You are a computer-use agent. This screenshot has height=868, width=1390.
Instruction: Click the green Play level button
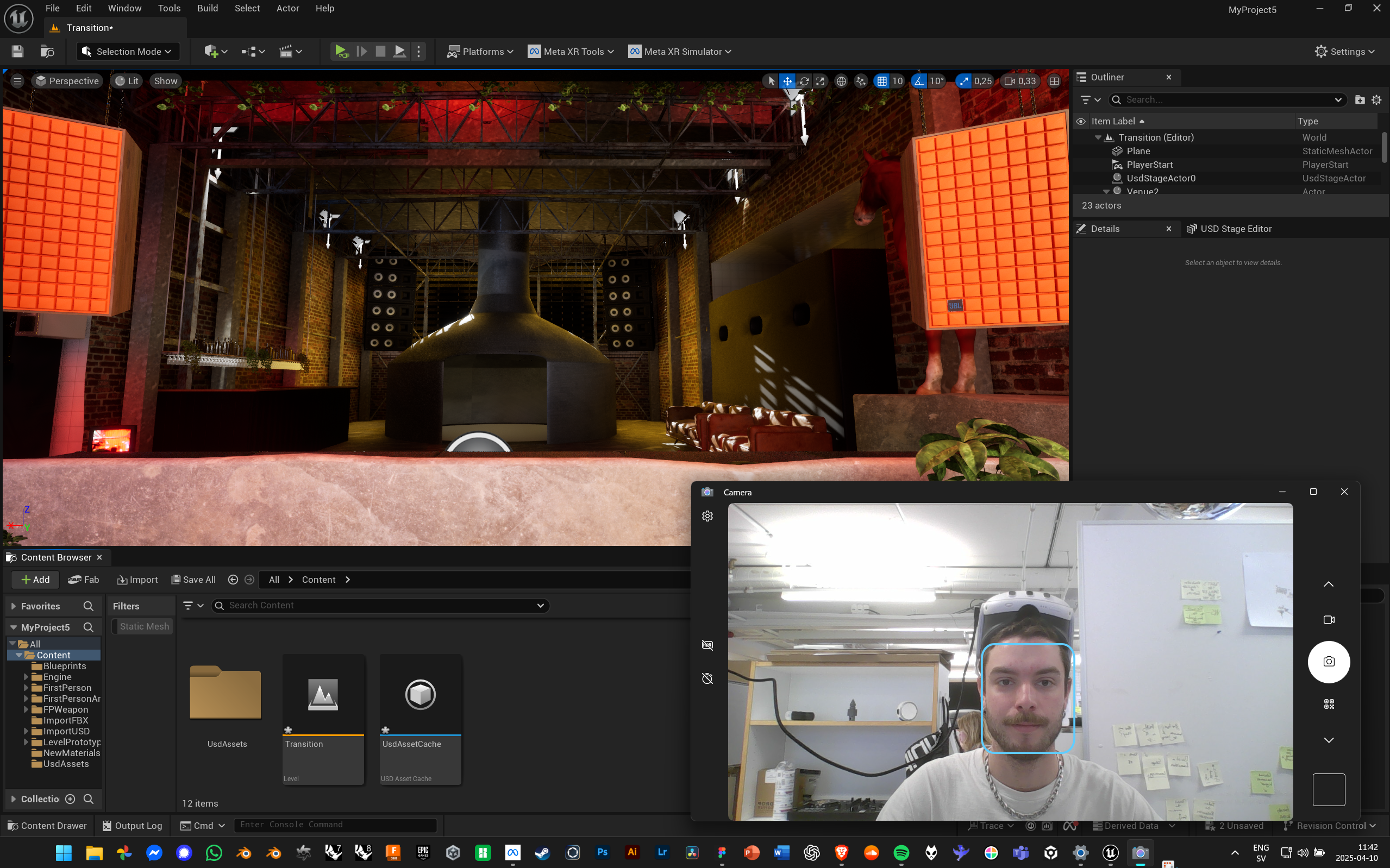coord(341,52)
